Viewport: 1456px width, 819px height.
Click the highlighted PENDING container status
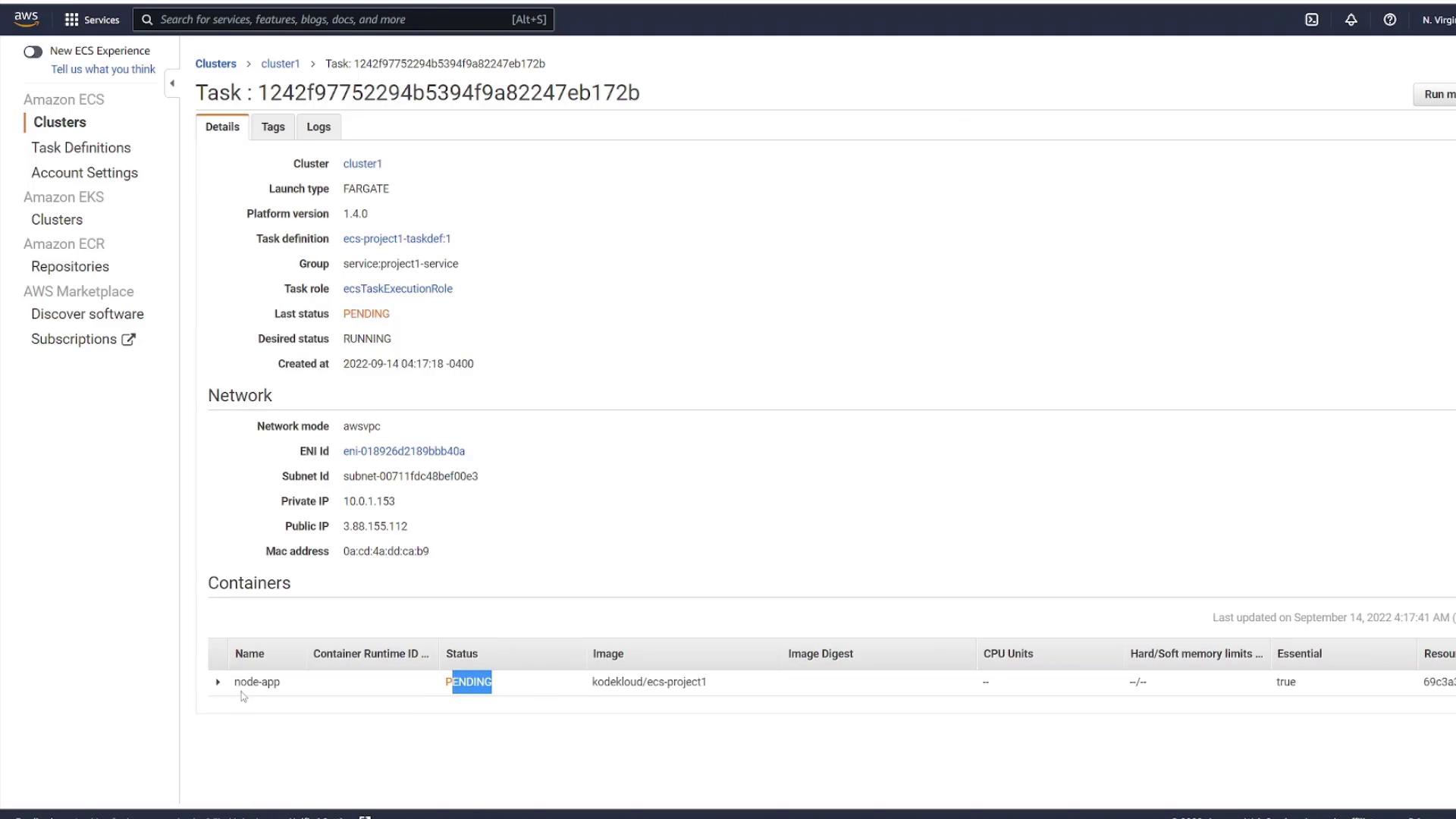[469, 682]
